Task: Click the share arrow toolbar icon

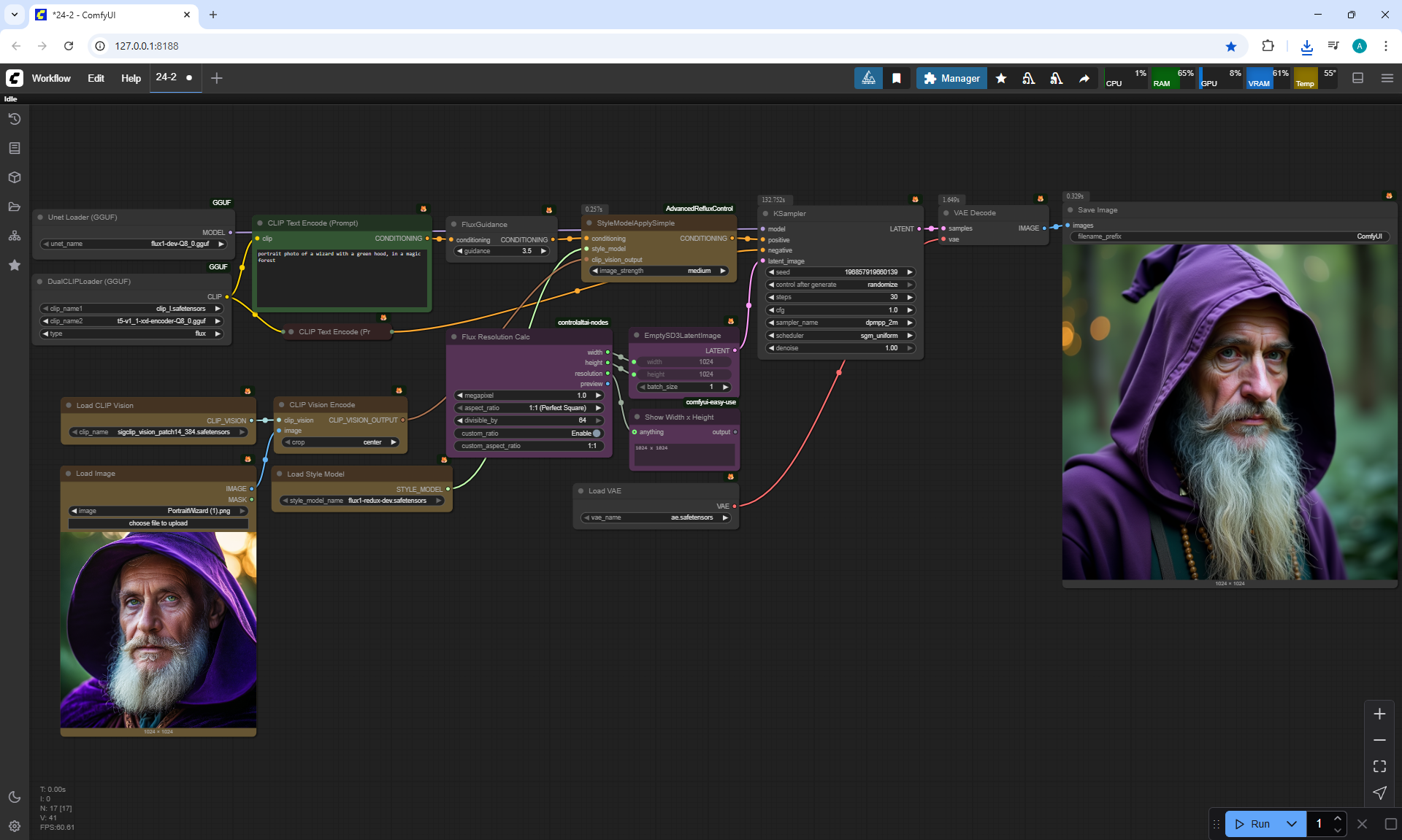Action: pos(1084,78)
